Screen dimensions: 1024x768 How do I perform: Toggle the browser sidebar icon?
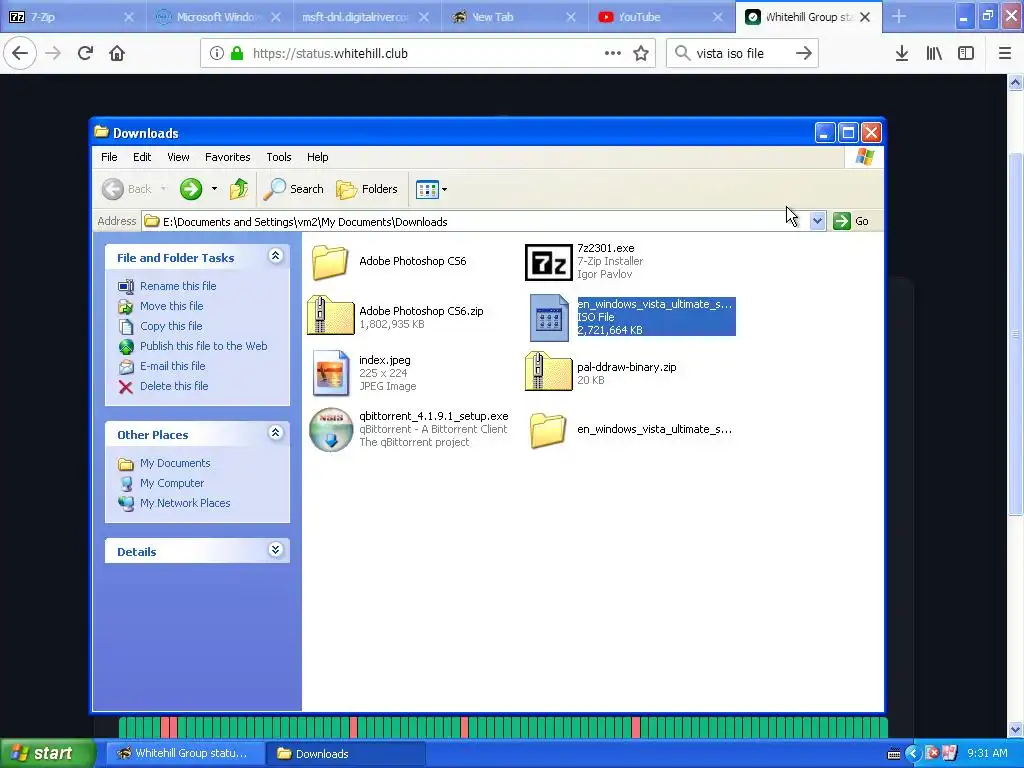tap(966, 54)
